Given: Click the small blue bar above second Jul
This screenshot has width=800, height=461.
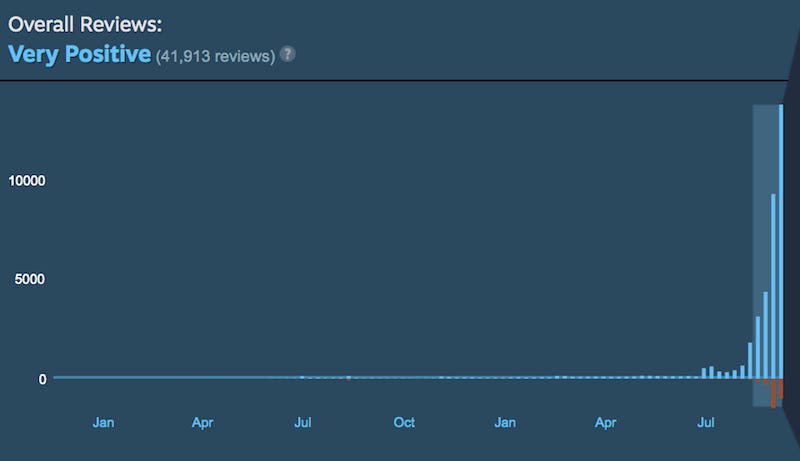Looking at the screenshot, I should pyautogui.click(x=705, y=373).
